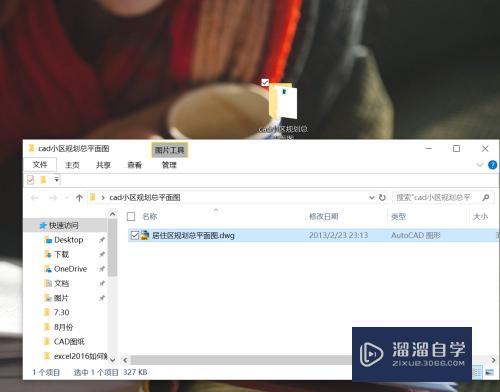
Task: Select 快速访问 in navigation pane
Action: pos(63,225)
